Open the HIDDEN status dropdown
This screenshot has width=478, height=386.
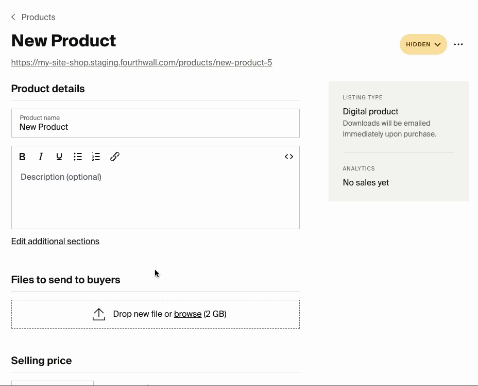[423, 44]
